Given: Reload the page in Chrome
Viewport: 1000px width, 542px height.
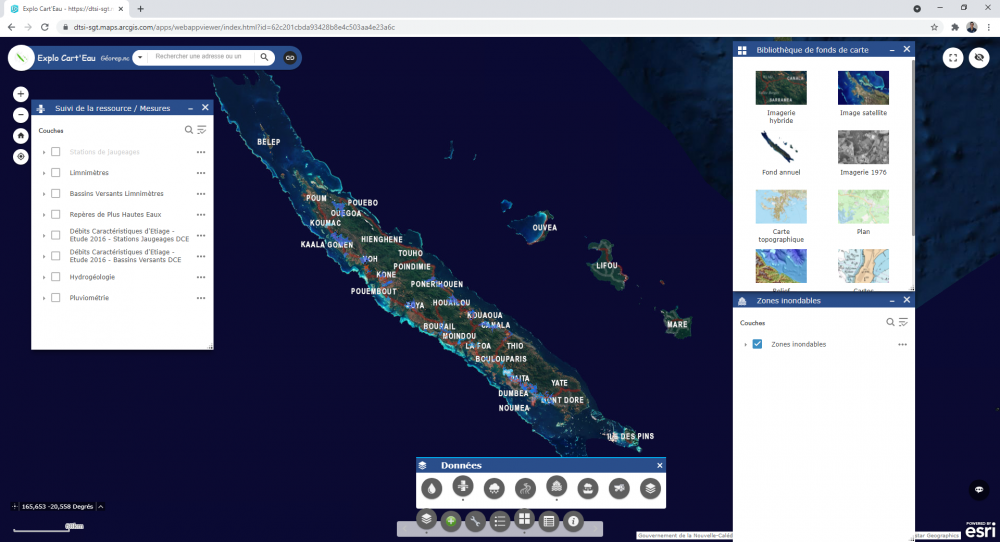Looking at the screenshot, I should 45,27.
